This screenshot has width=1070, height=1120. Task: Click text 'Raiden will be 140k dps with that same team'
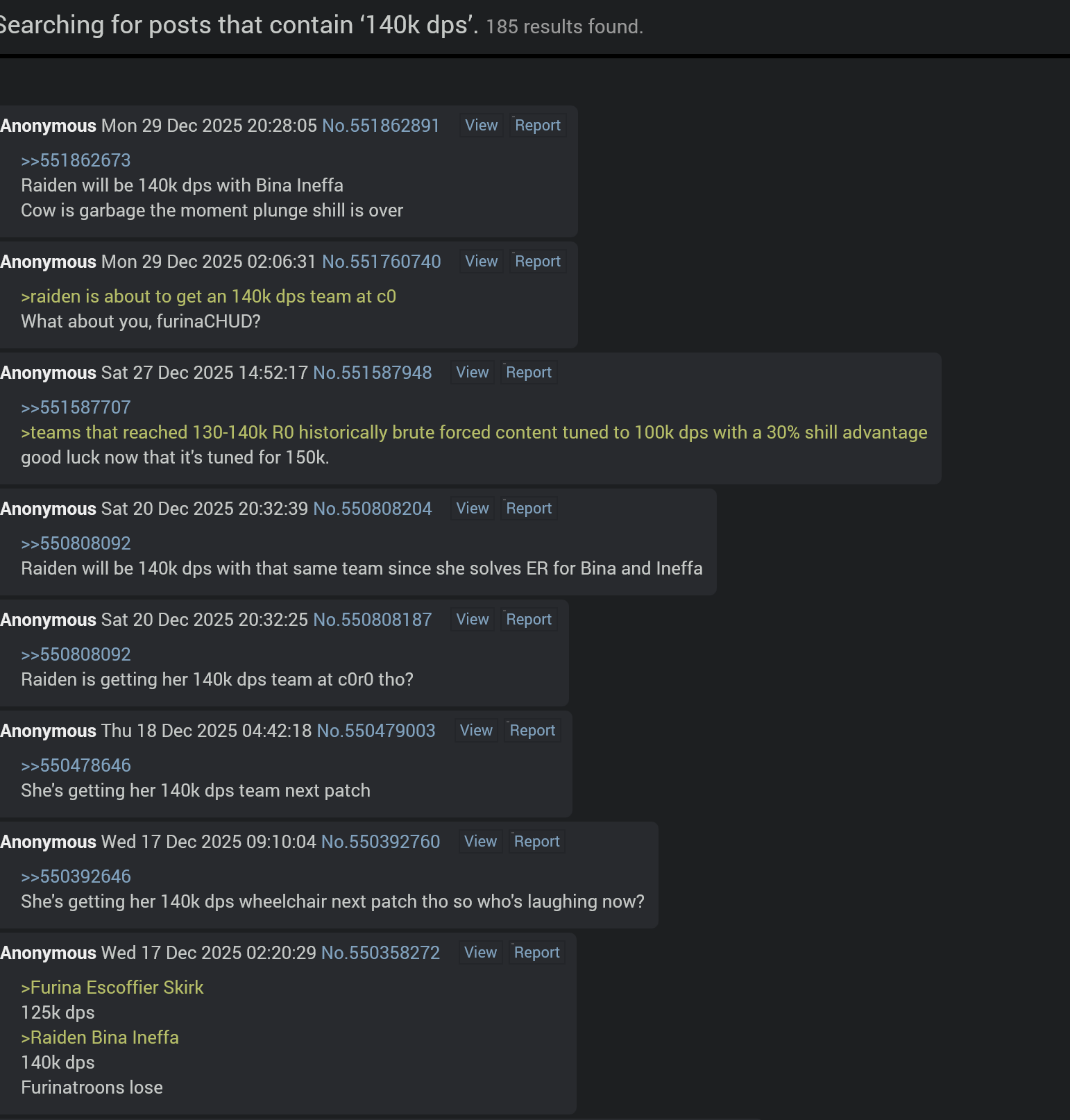[202, 568]
